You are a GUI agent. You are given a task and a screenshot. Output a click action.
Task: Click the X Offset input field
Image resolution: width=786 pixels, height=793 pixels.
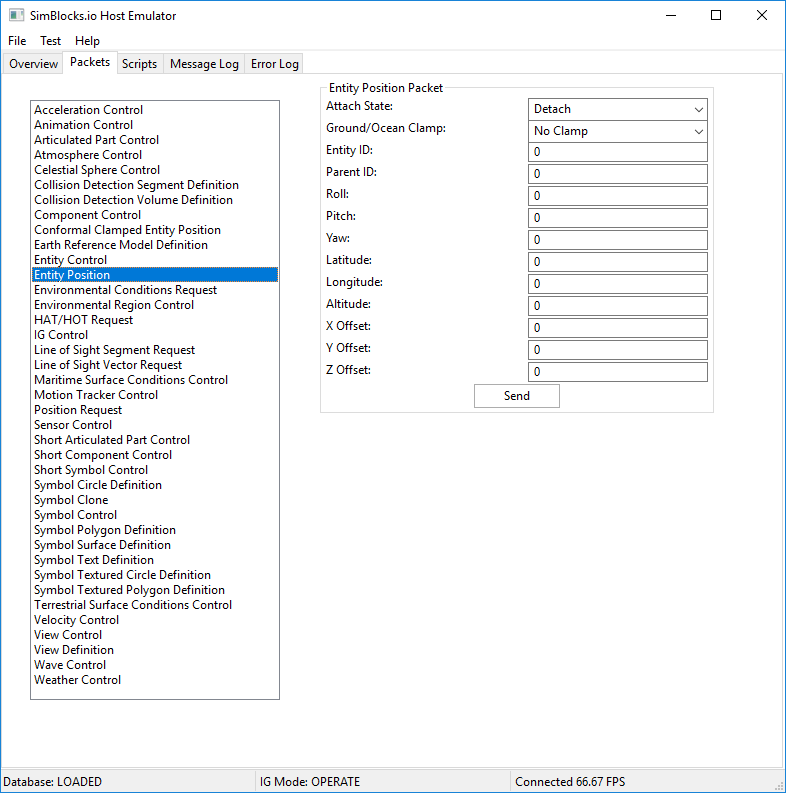(618, 328)
